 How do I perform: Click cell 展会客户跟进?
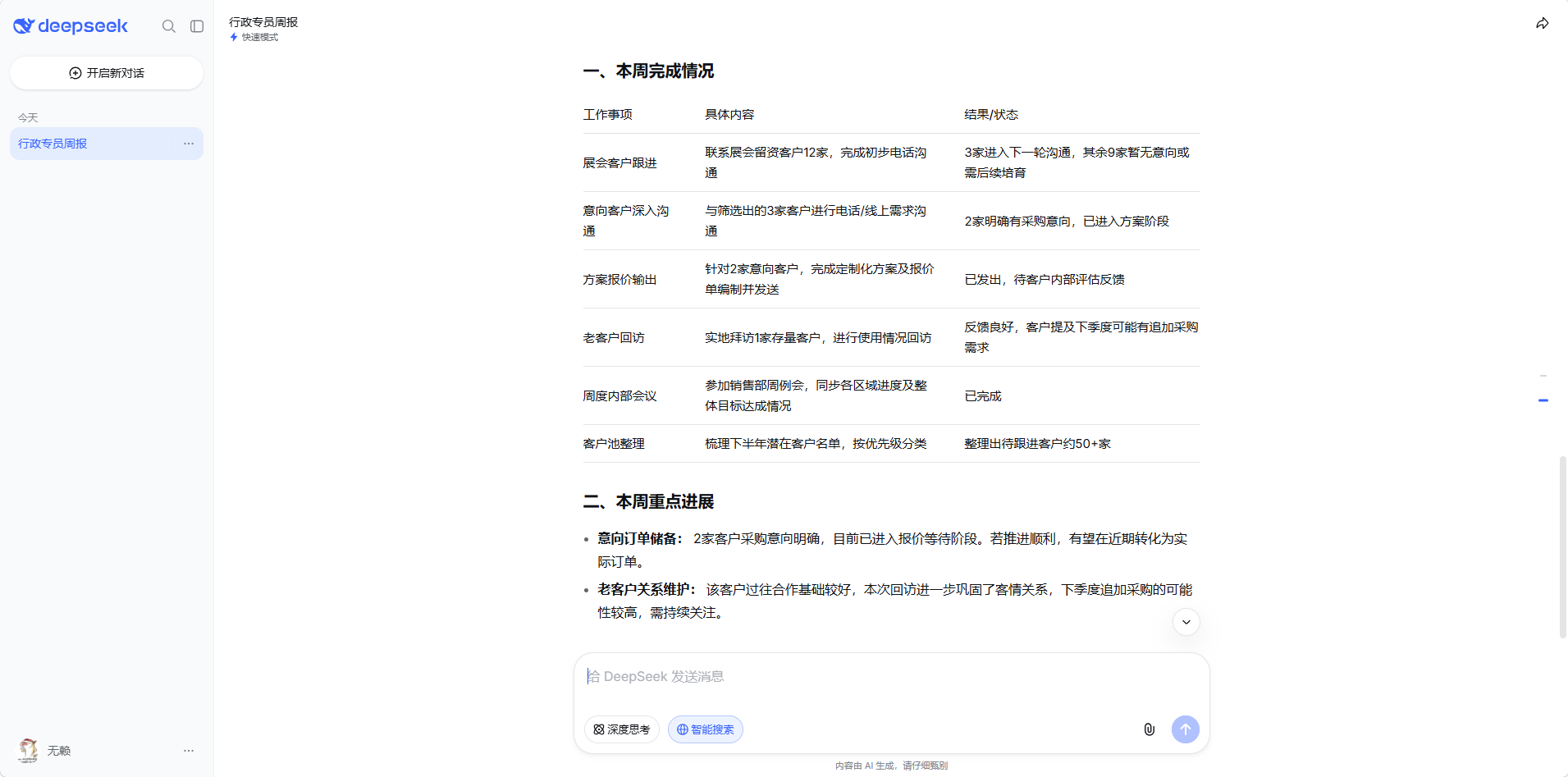pyautogui.click(x=619, y=163)
